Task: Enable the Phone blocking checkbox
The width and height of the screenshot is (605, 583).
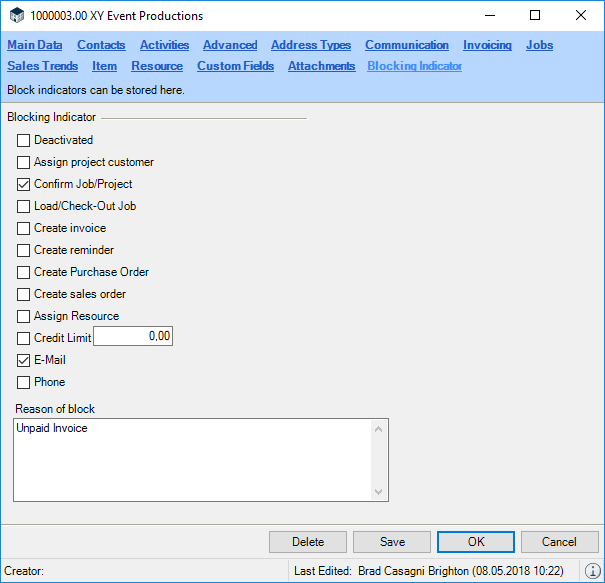Action: click(x=24, y=382)
